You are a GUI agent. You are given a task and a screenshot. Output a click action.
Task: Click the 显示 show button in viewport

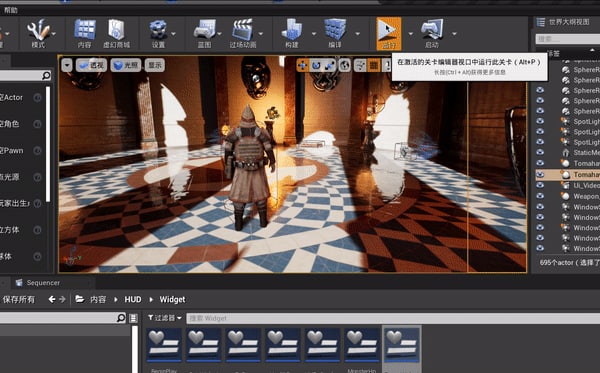(x=155, y=65)
